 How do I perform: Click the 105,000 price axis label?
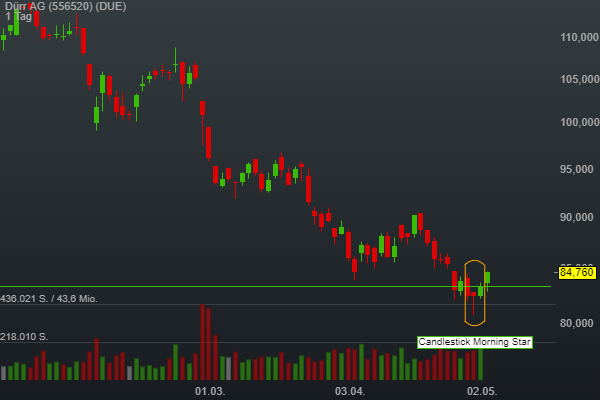[x=579, y=79]
